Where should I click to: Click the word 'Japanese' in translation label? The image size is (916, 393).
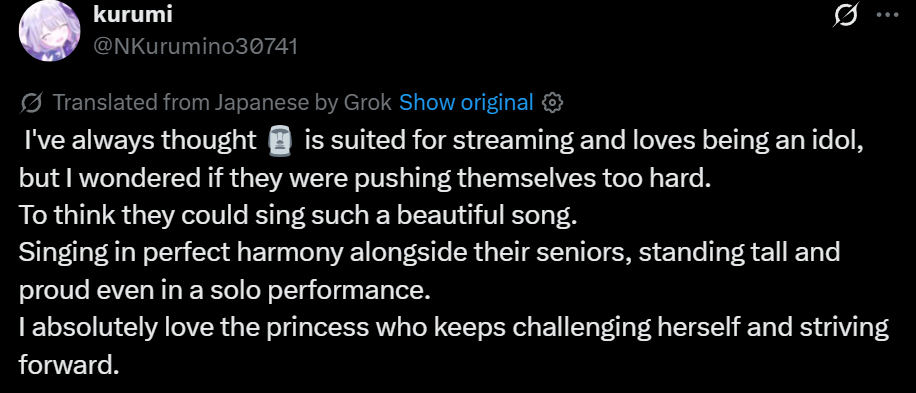point(261,104)
